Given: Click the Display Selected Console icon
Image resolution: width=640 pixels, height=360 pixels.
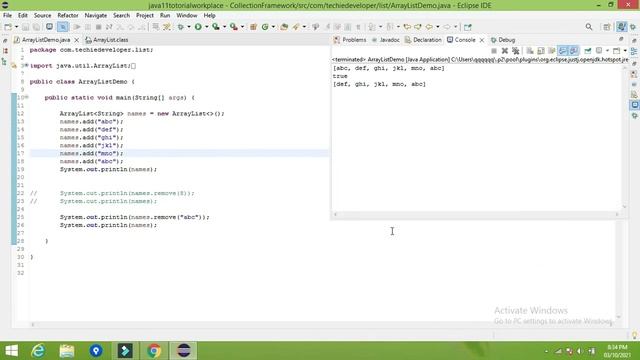Looking at the screenshot, I should coord(599,51).
